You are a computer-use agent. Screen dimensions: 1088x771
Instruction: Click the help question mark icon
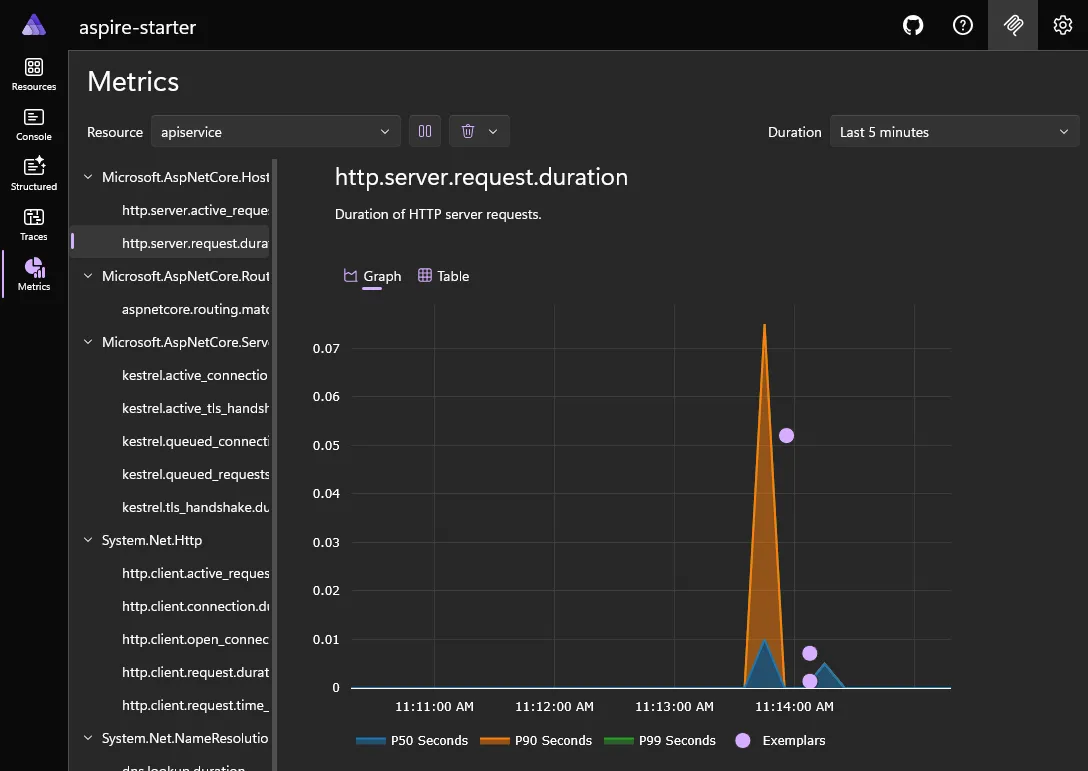tap(962, 25)
